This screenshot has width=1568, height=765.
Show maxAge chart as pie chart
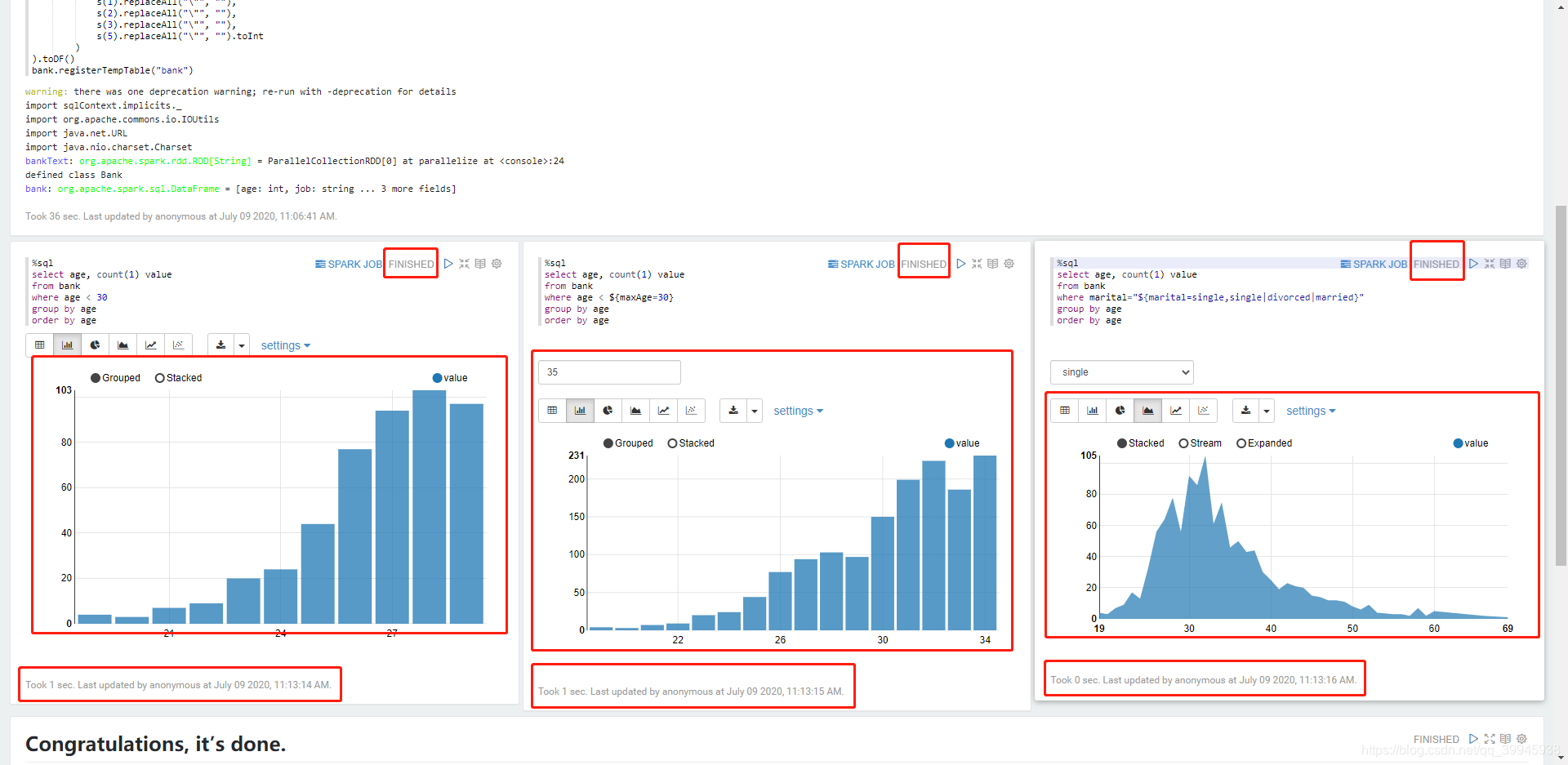(608, 411)
